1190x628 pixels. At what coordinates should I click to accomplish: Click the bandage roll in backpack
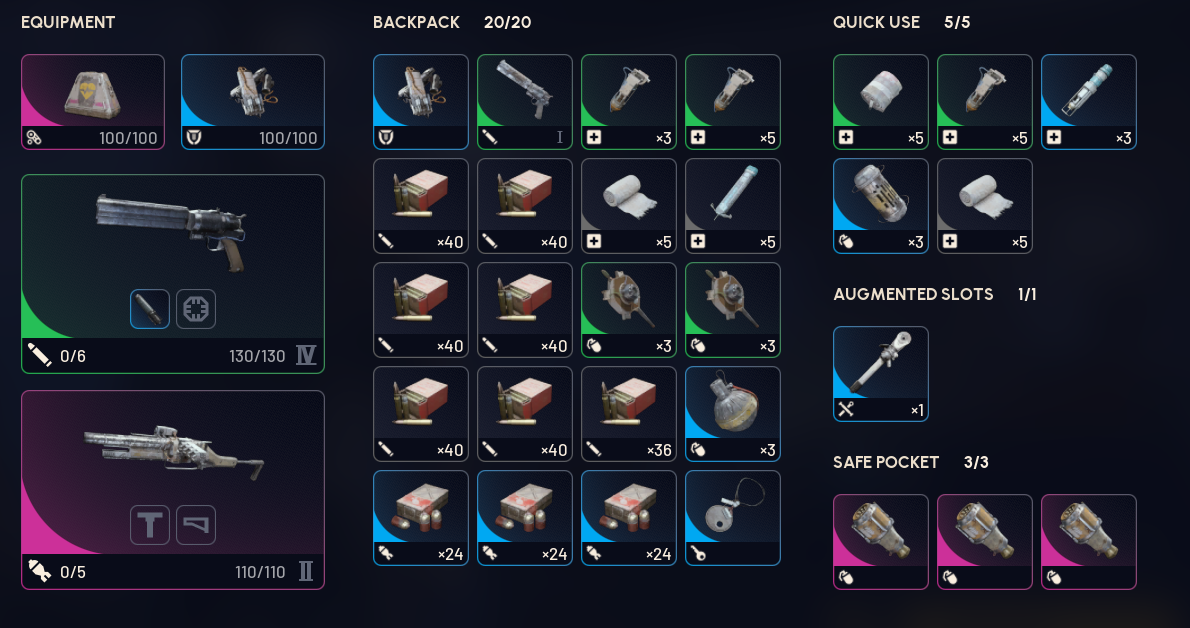[x=628, y=206]
